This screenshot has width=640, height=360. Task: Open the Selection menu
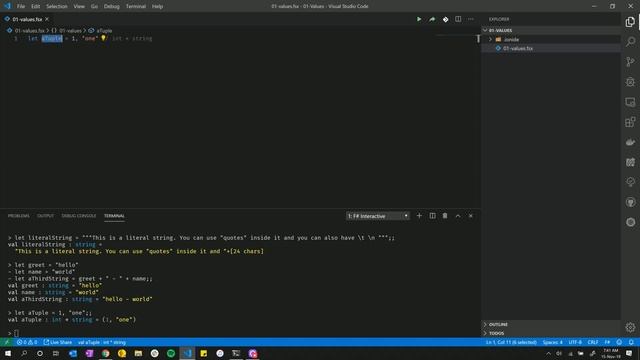click(x=57, y=6)
